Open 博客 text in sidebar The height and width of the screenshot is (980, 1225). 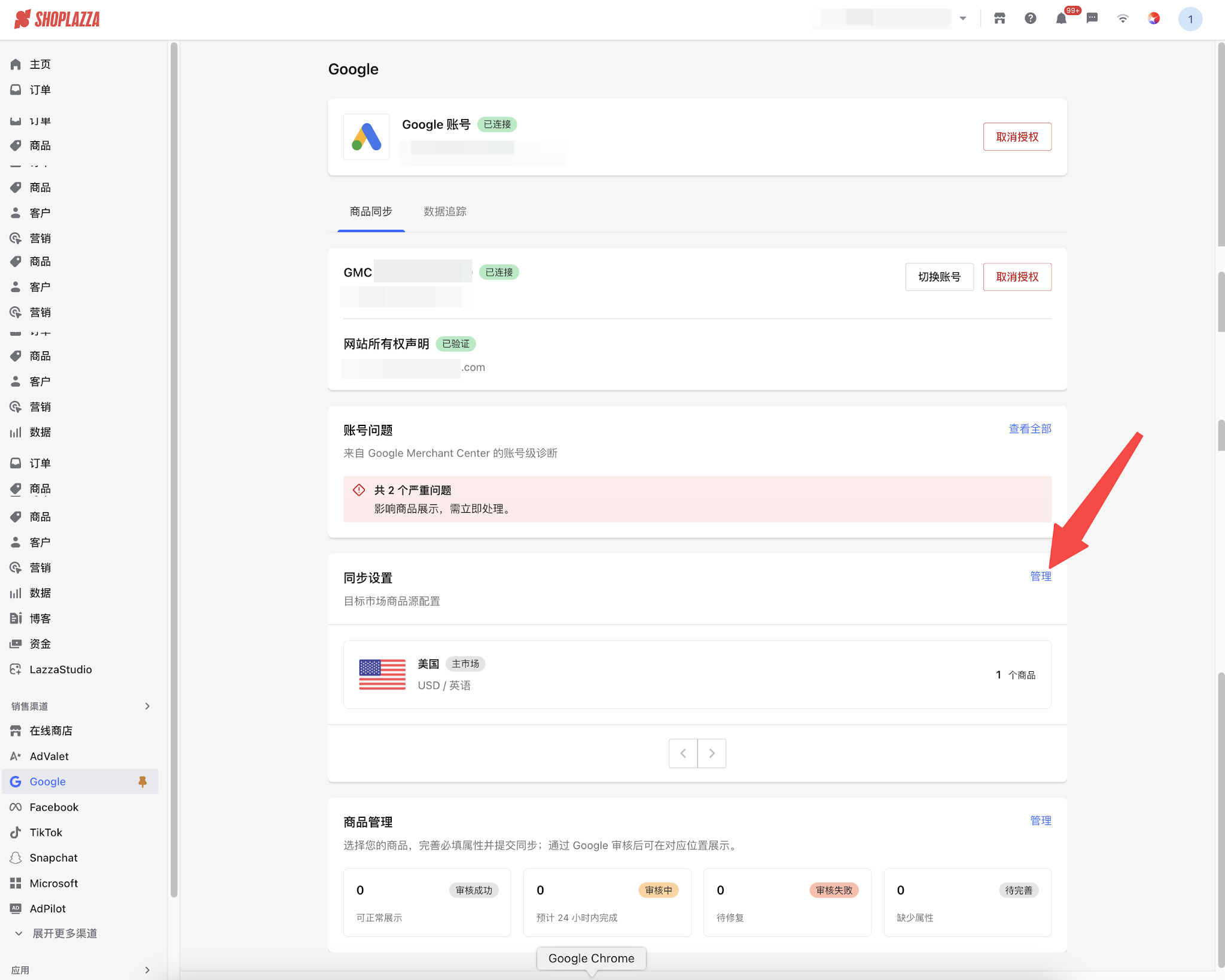click(x=40, y=618)
